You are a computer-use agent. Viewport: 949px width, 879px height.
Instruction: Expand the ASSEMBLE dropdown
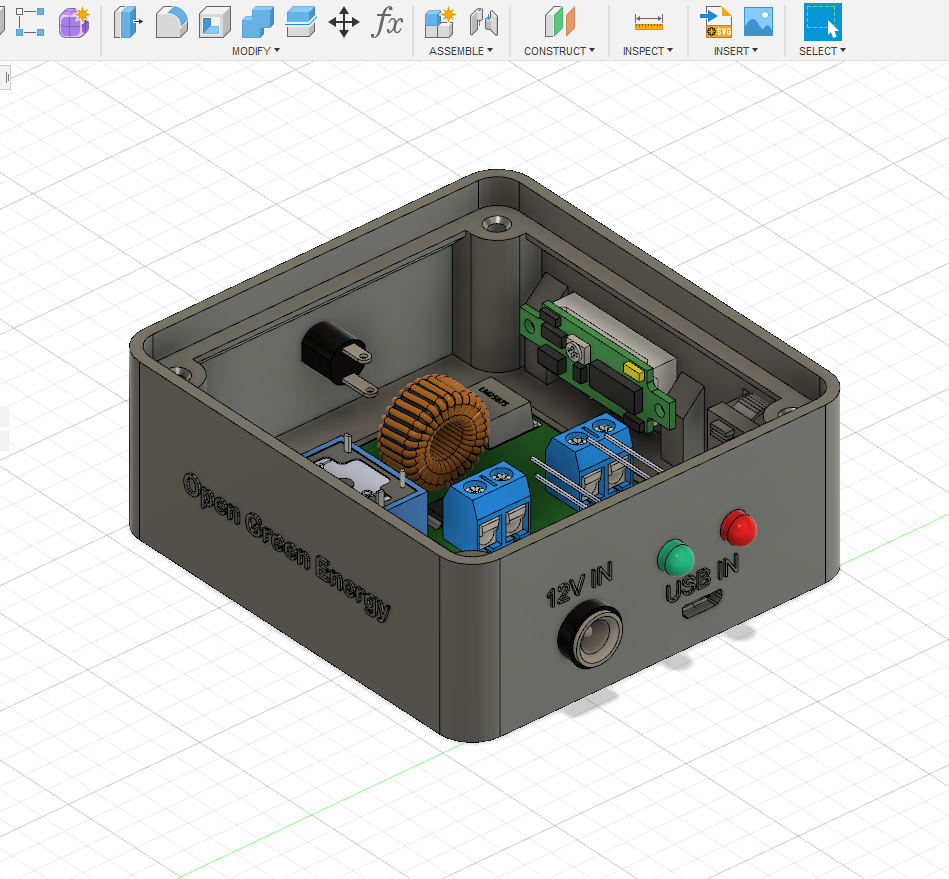point(461,51)
